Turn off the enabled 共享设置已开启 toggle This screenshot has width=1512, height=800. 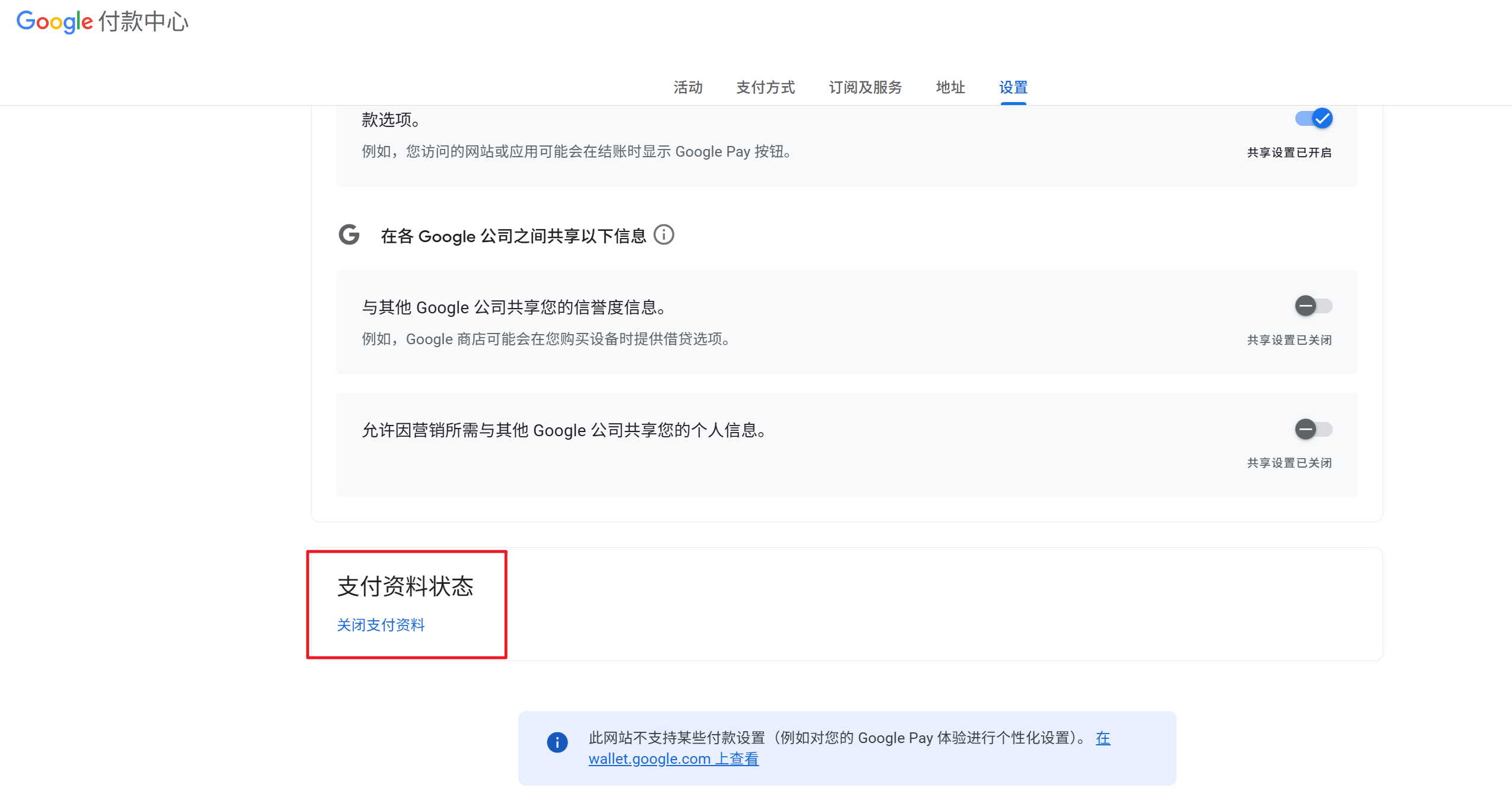point(1314,119)
